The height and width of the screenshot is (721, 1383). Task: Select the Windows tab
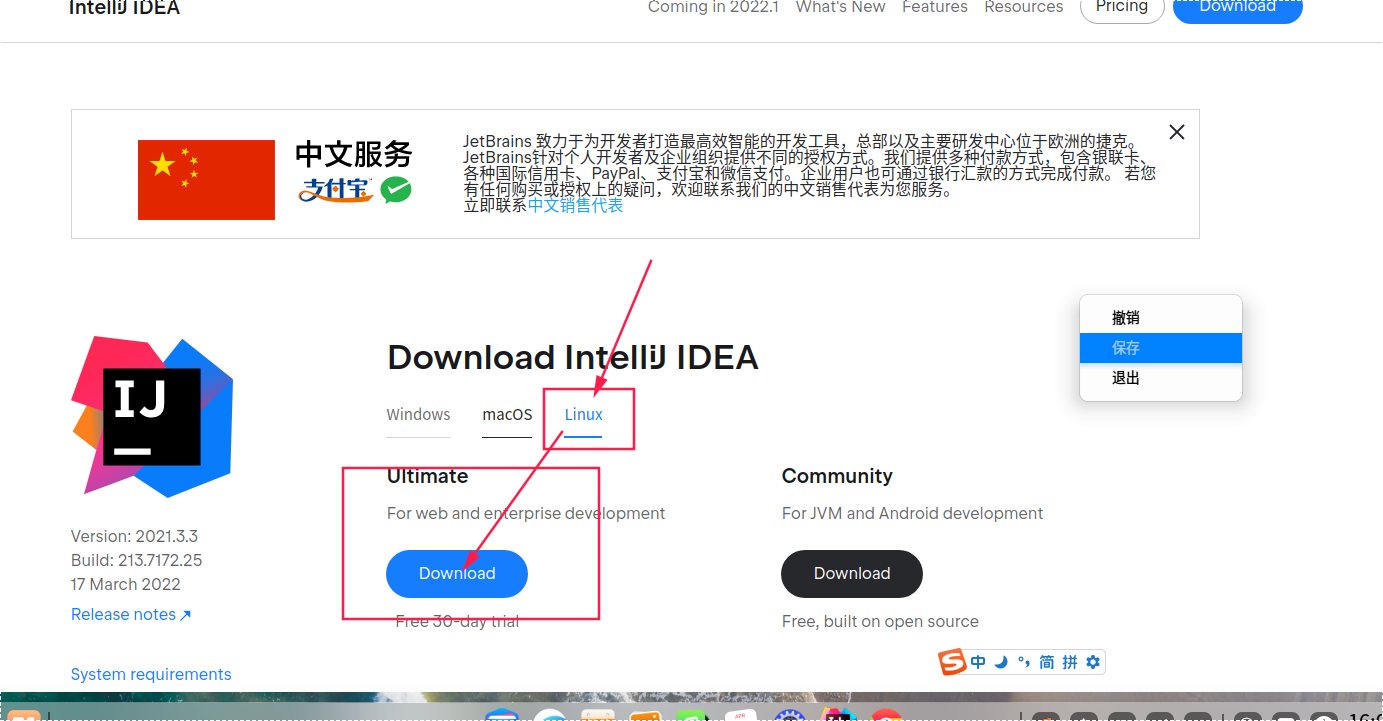(x=418, y=414)
